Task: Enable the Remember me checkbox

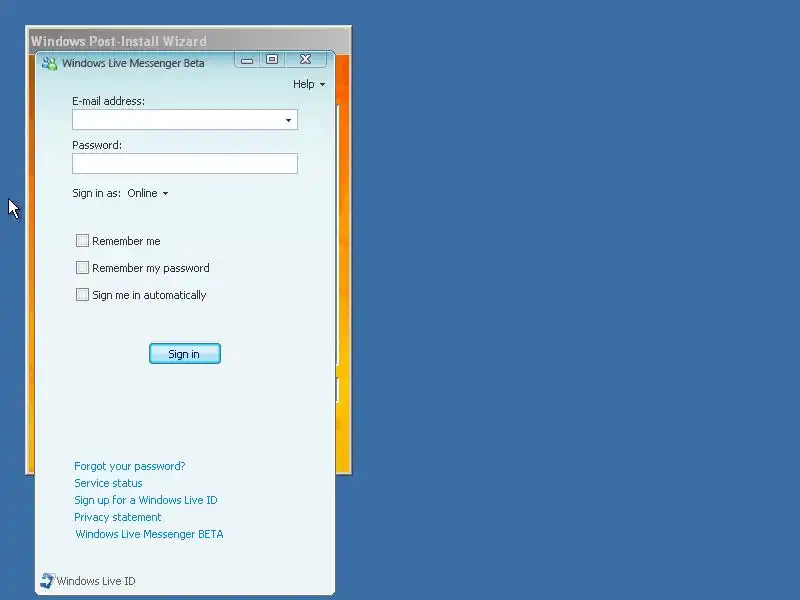Action: (x=82, y=241)
